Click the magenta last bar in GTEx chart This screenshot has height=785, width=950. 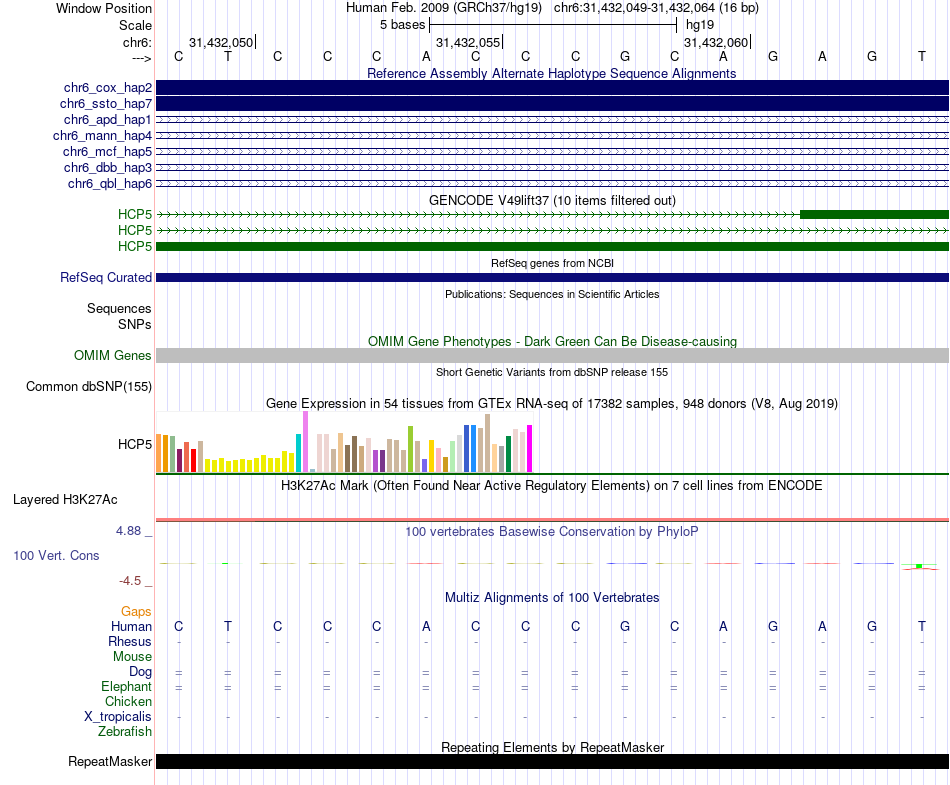[529, 449]
